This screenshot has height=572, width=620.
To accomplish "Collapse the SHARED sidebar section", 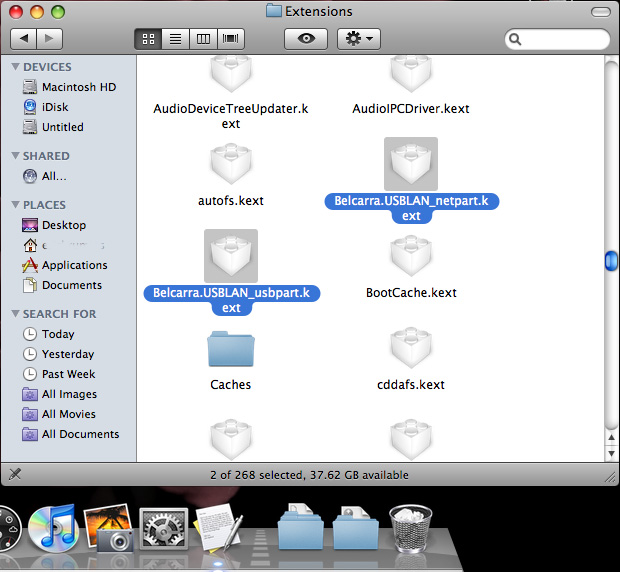I will coord(15,155).
